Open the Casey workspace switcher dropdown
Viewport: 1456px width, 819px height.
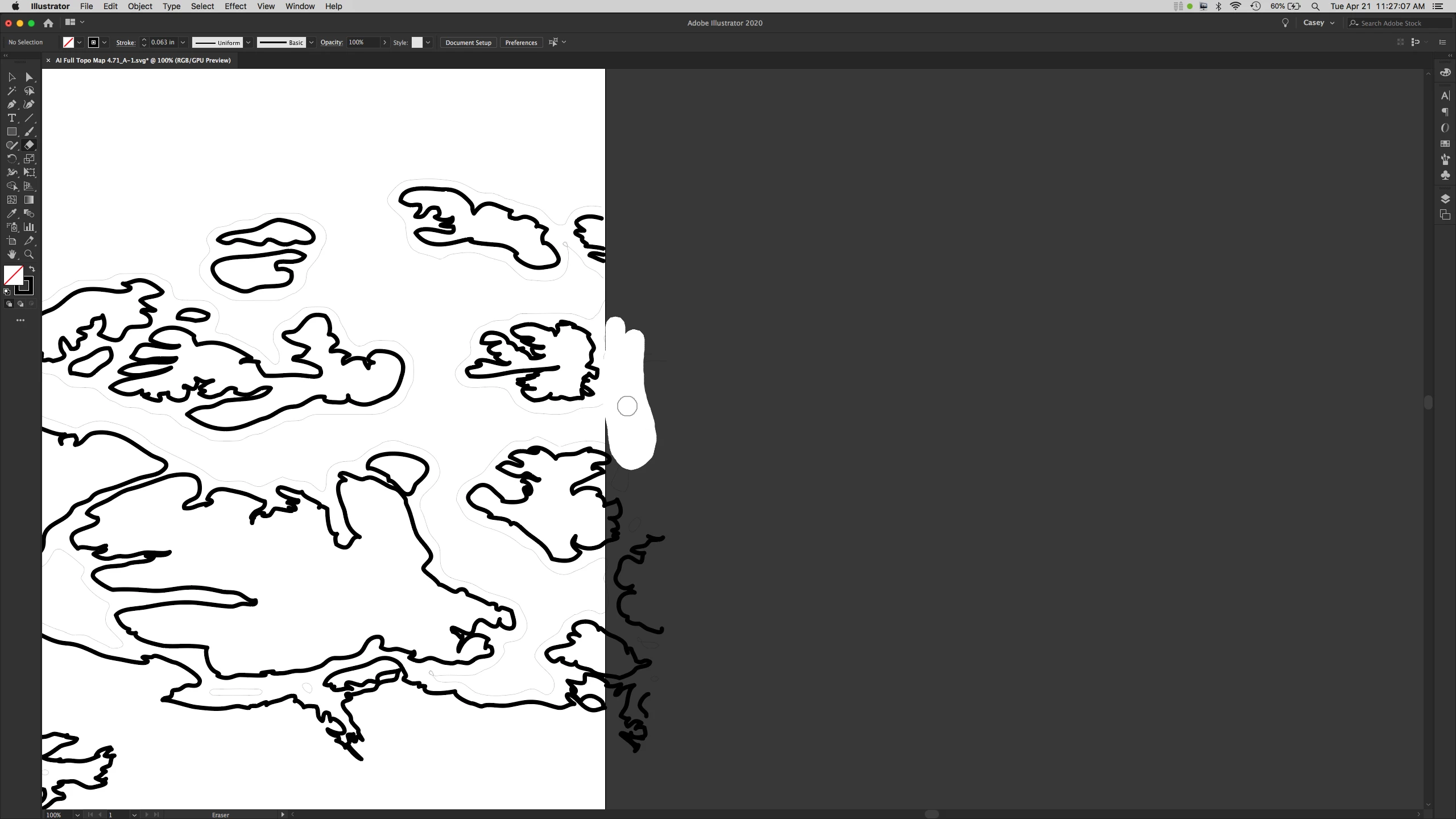click(1318, 23)
